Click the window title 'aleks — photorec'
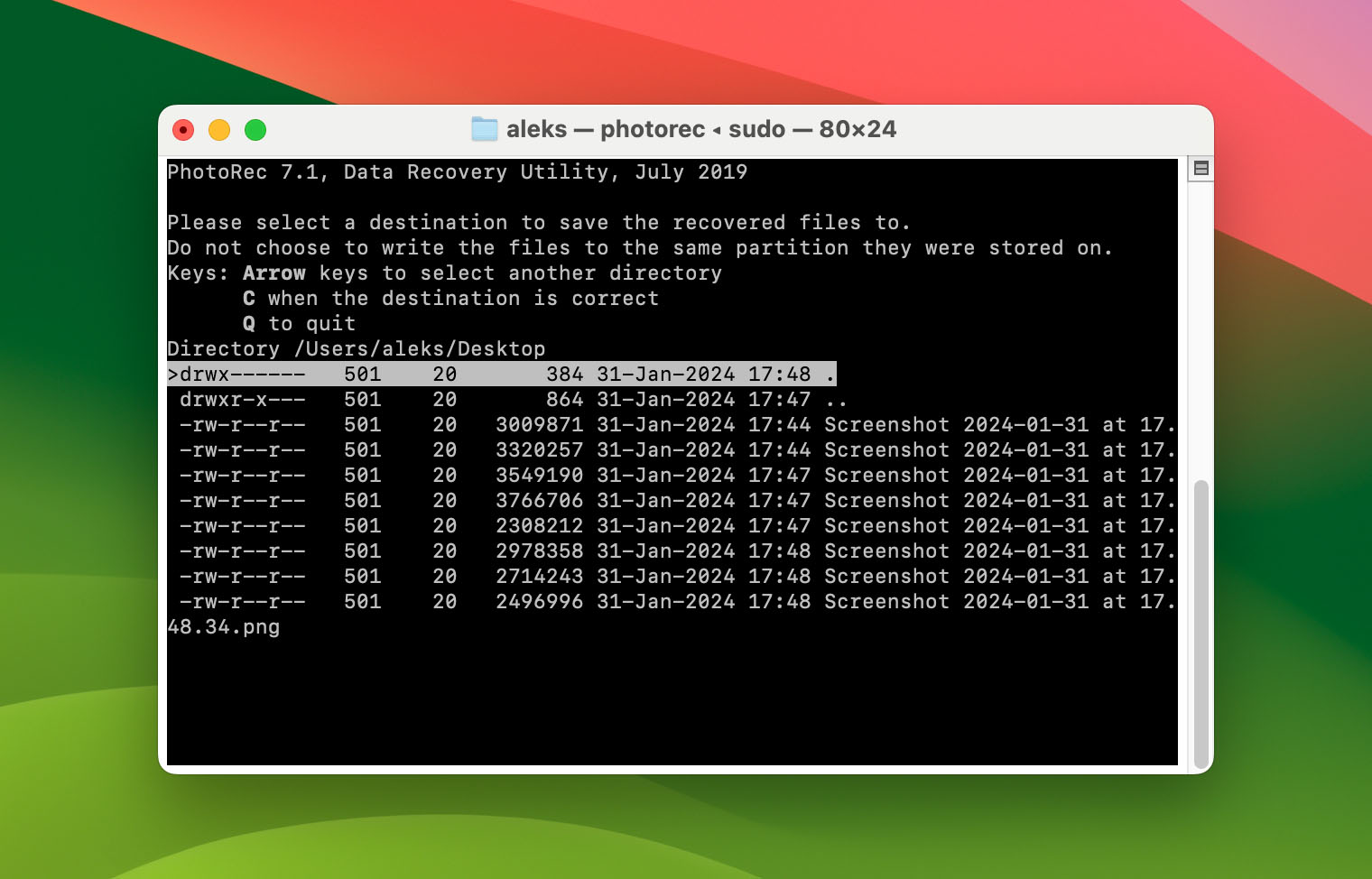The height and width of the screenshot is (879, 1372). pyautogui.click(x=606, y=129)
